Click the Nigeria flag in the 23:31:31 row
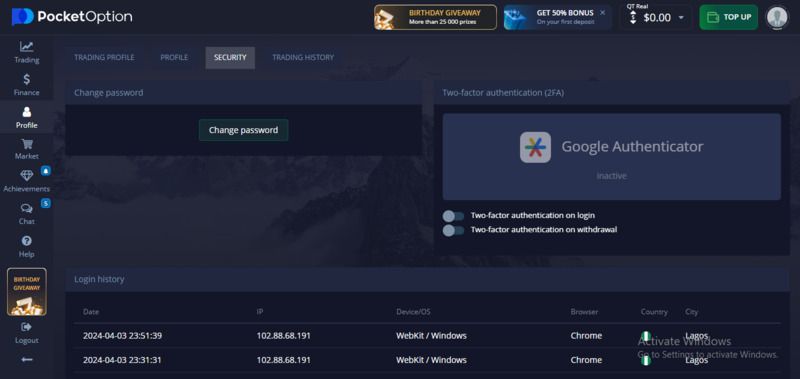 [x=646, y=360]
